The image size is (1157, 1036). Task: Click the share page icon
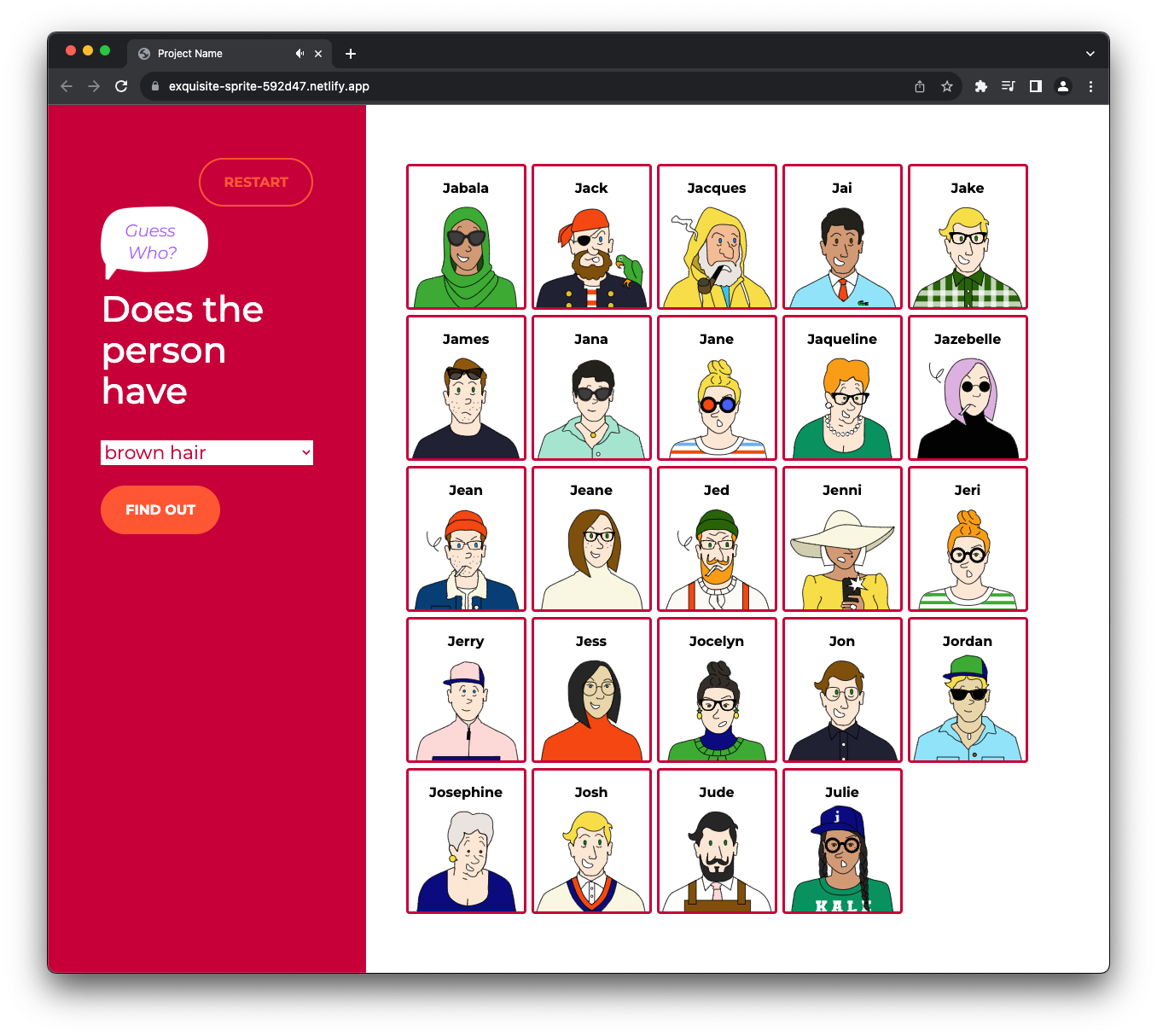point(920,86)
